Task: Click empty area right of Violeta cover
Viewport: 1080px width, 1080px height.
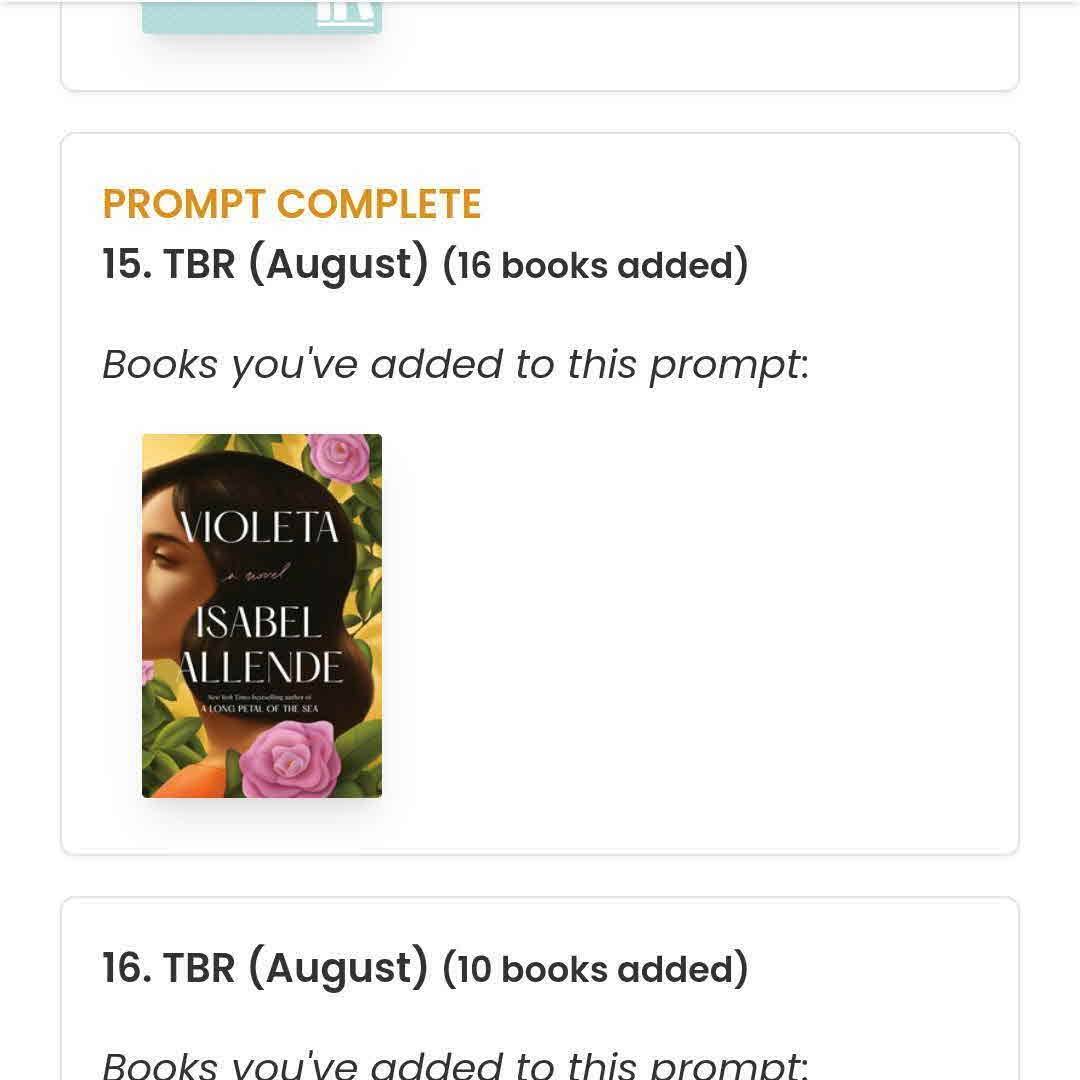Action: (700, 615)
